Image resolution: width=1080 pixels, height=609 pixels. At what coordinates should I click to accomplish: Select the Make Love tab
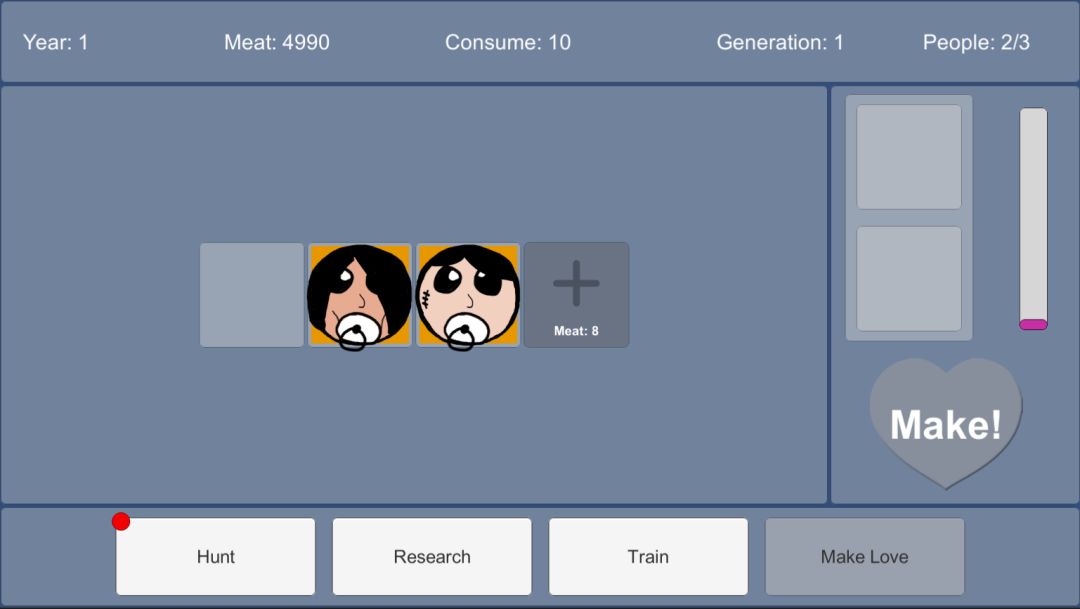pyautogui.click(x=864, y=557)
